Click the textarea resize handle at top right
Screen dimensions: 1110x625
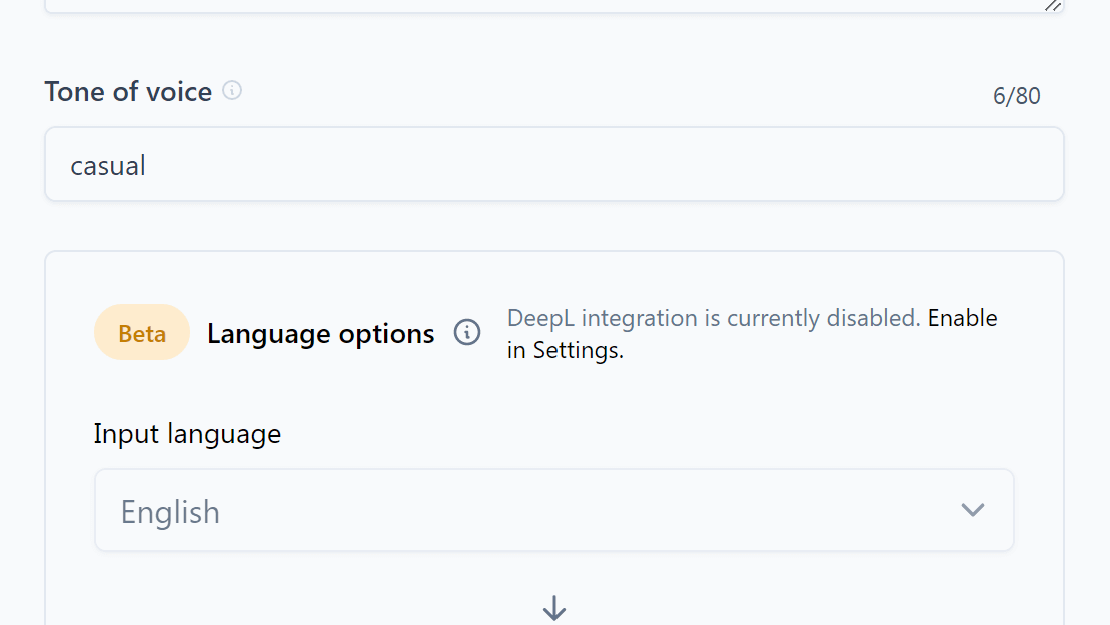(x=1053, y=5)
